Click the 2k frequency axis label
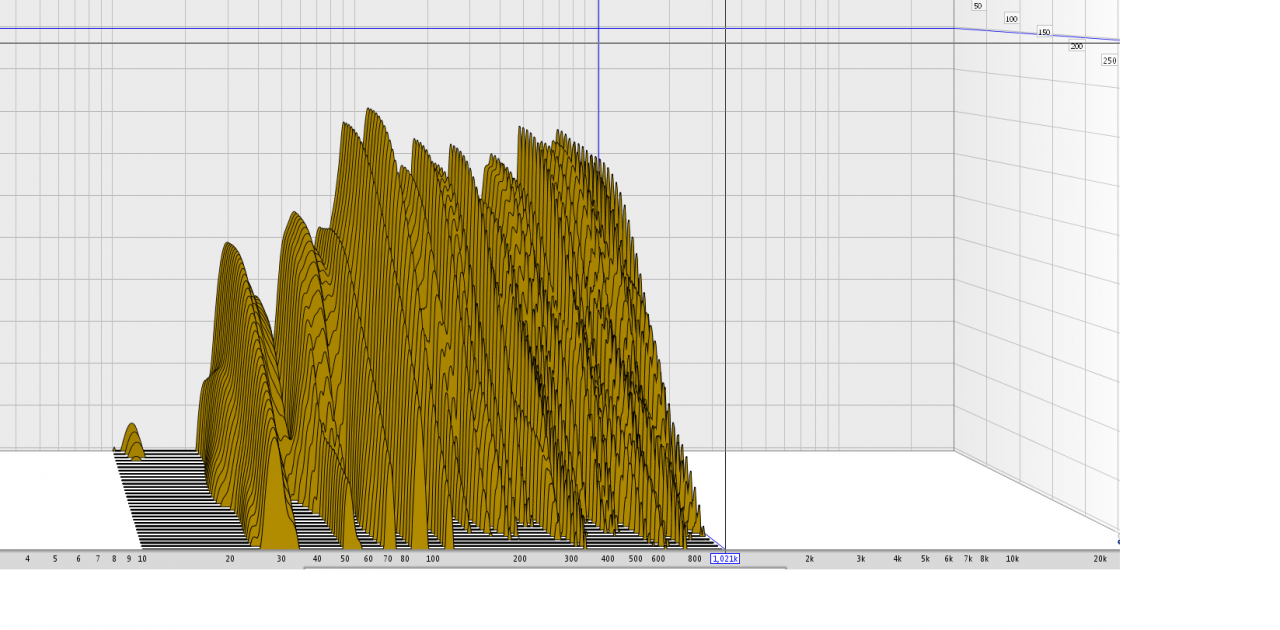Screen dimensions: 1280x630 tap(810, 559)
